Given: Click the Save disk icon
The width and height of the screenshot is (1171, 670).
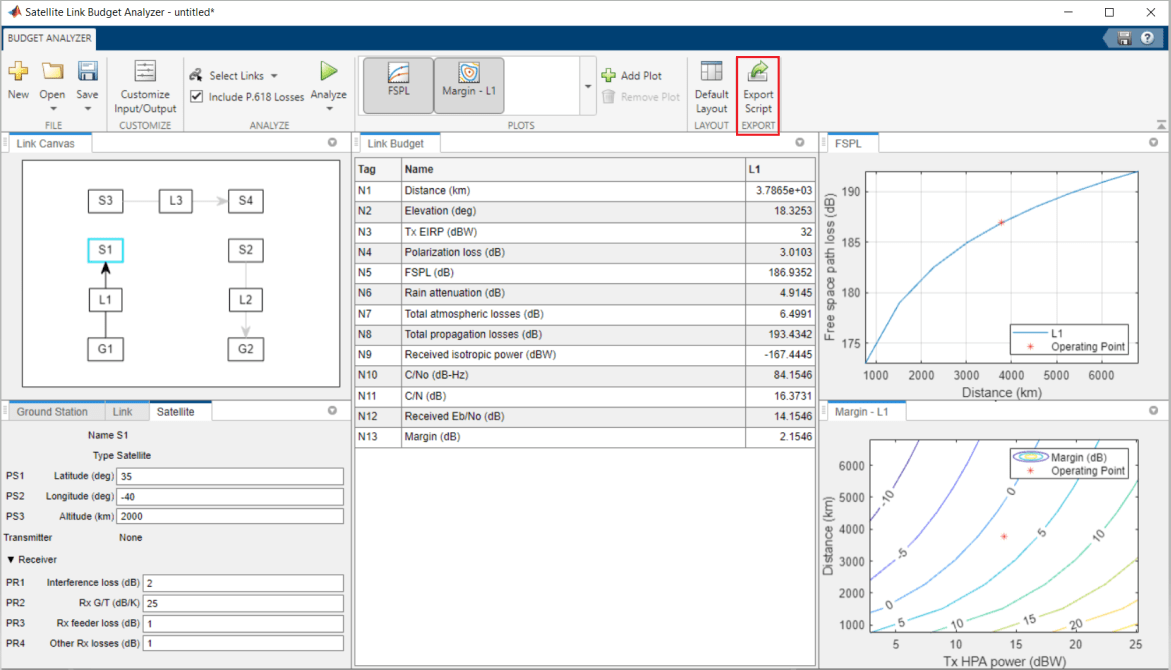Looking at the screenshot, I should pos(87,73).
